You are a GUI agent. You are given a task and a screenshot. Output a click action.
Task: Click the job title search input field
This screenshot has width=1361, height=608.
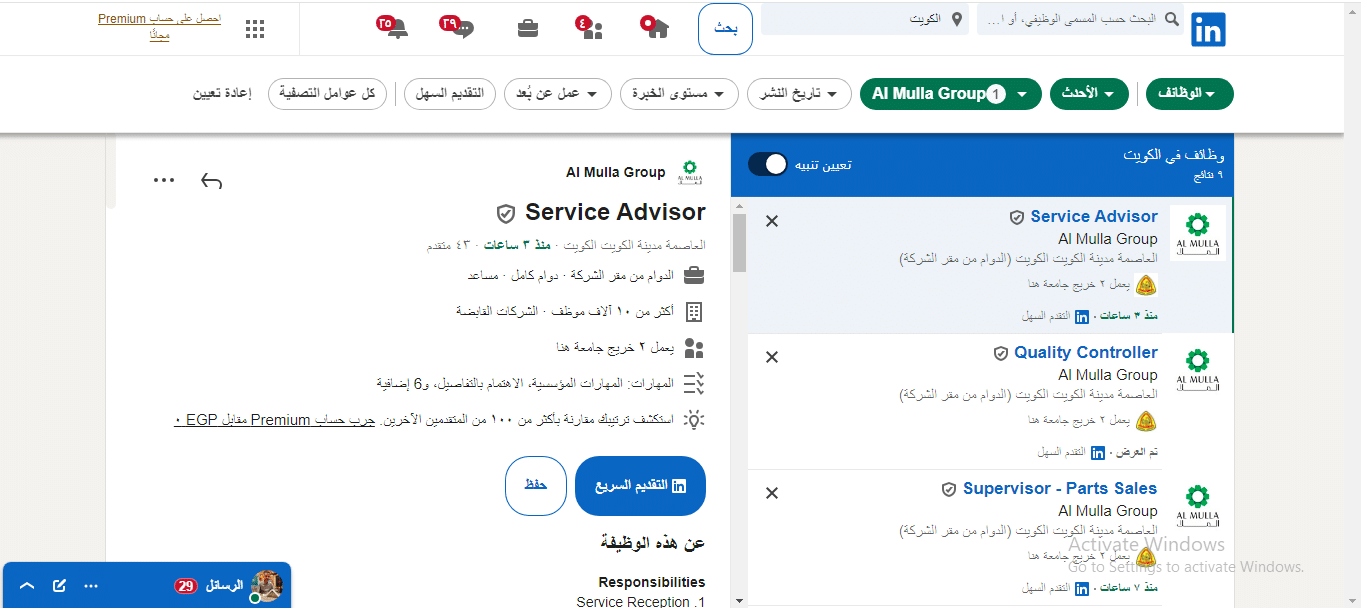coord(1081,19)
